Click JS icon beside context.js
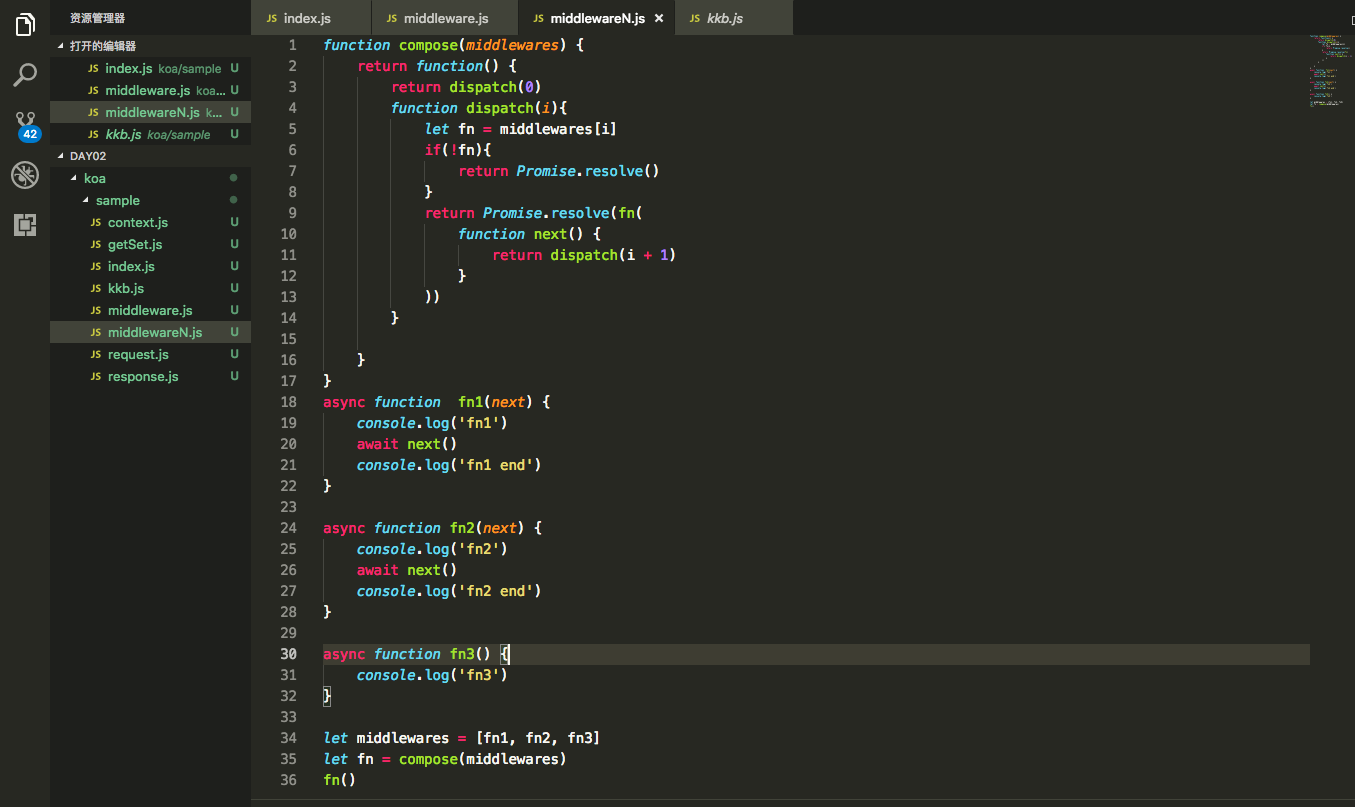The image size is (1355, 807). point(96,223)
